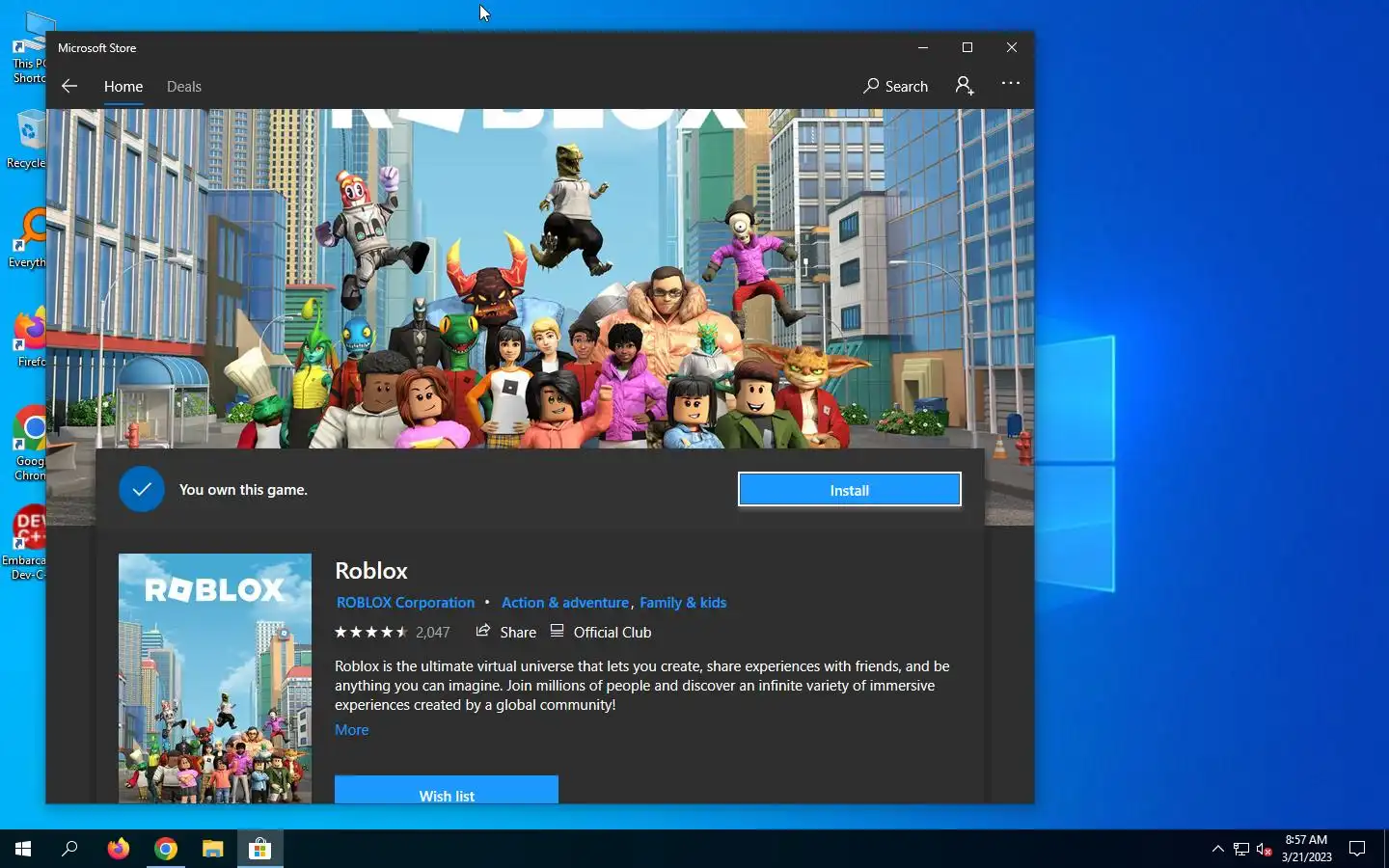1389x868 pixels.
Task: Show hidden tray icons chevron
Action: coord(1217,849)
